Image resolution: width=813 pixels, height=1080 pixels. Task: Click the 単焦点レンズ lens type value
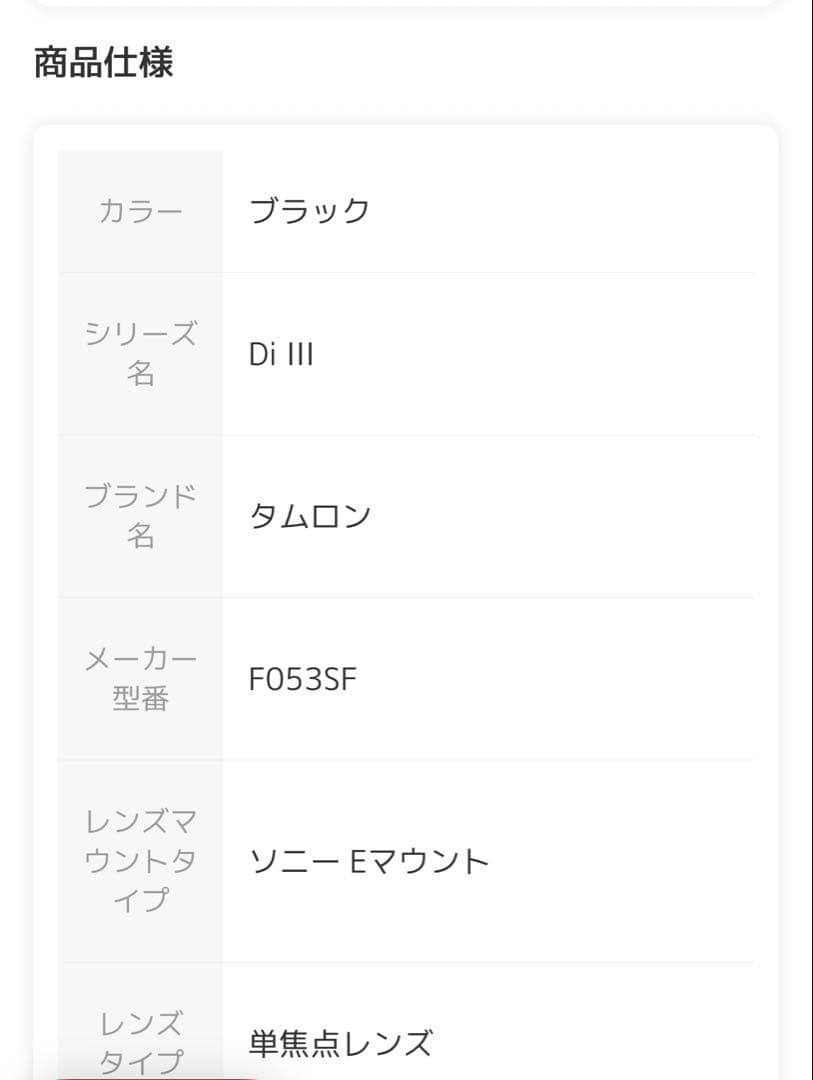(x=340, y=1043)
